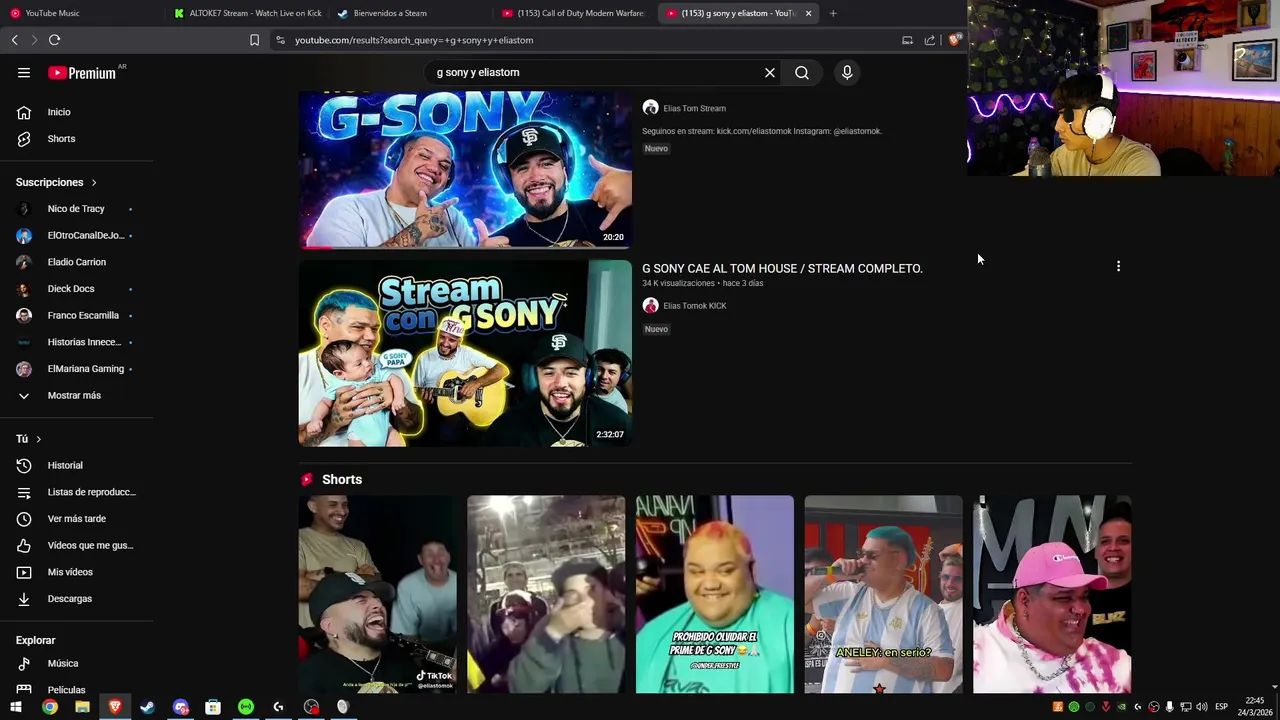Open Windows Start menu

[16, 707]
